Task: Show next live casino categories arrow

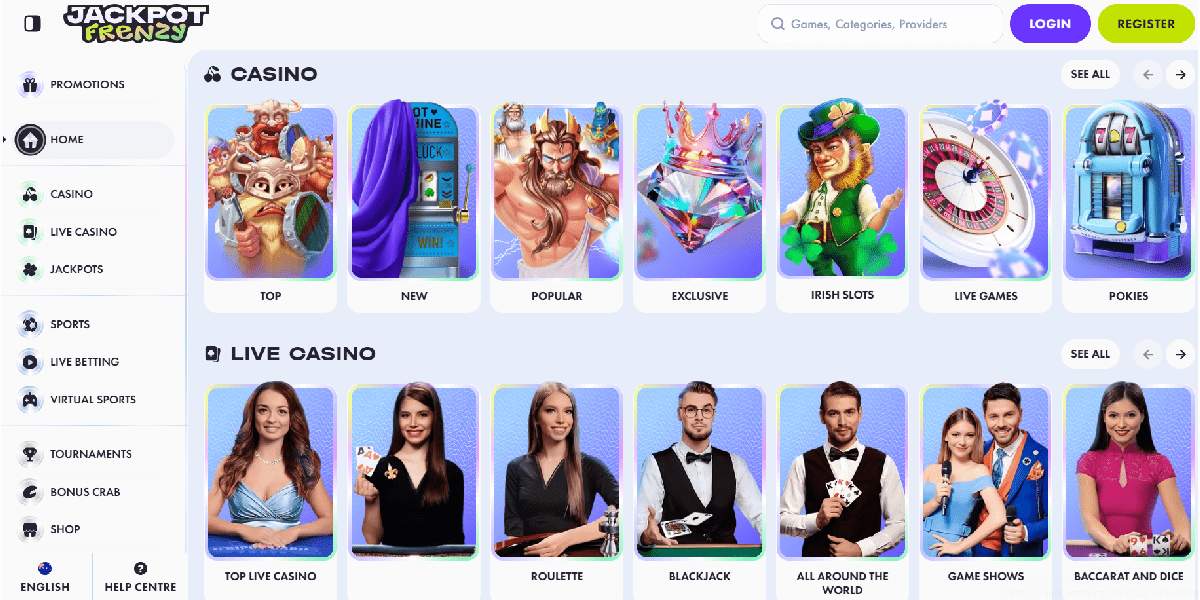Action: click(x=1181, y=354)
